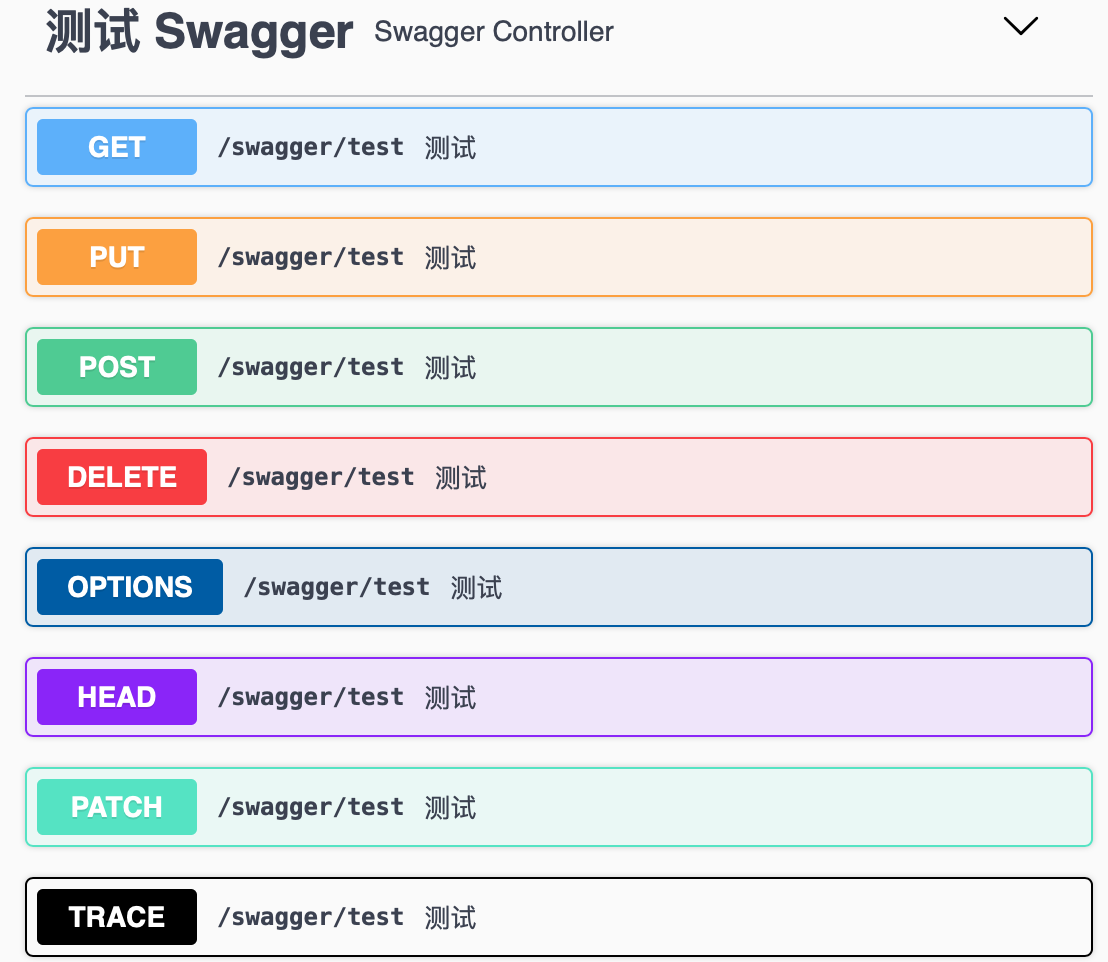Click the 测试 Swagger tag title
This screenshot has height=962, width=1108.
(x=199, y=32)
